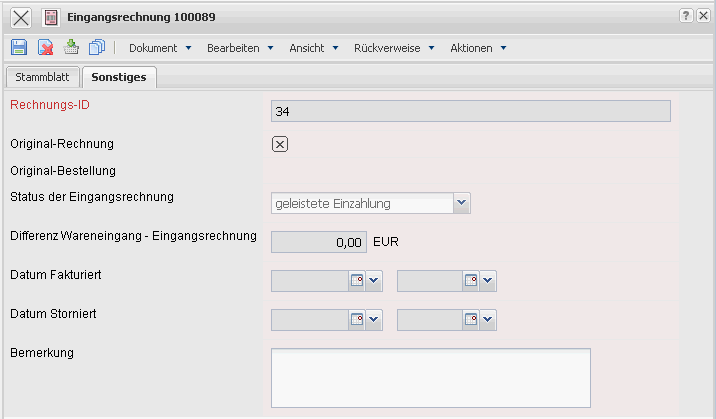This screenshot has height=419, width=716.
Task: Open the Rückverweise menu
Action: coord(394,48)
